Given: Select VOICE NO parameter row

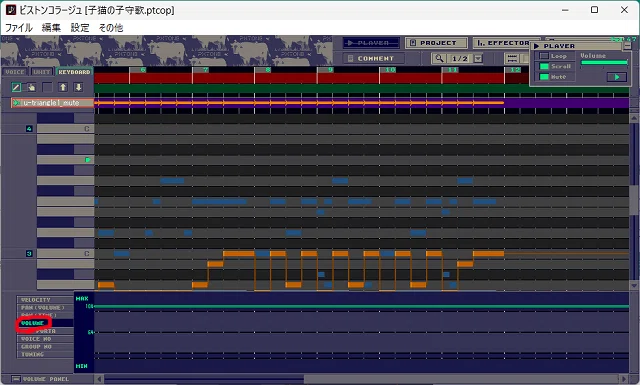Looking at the screenshot, I should (x=45, y=339).
